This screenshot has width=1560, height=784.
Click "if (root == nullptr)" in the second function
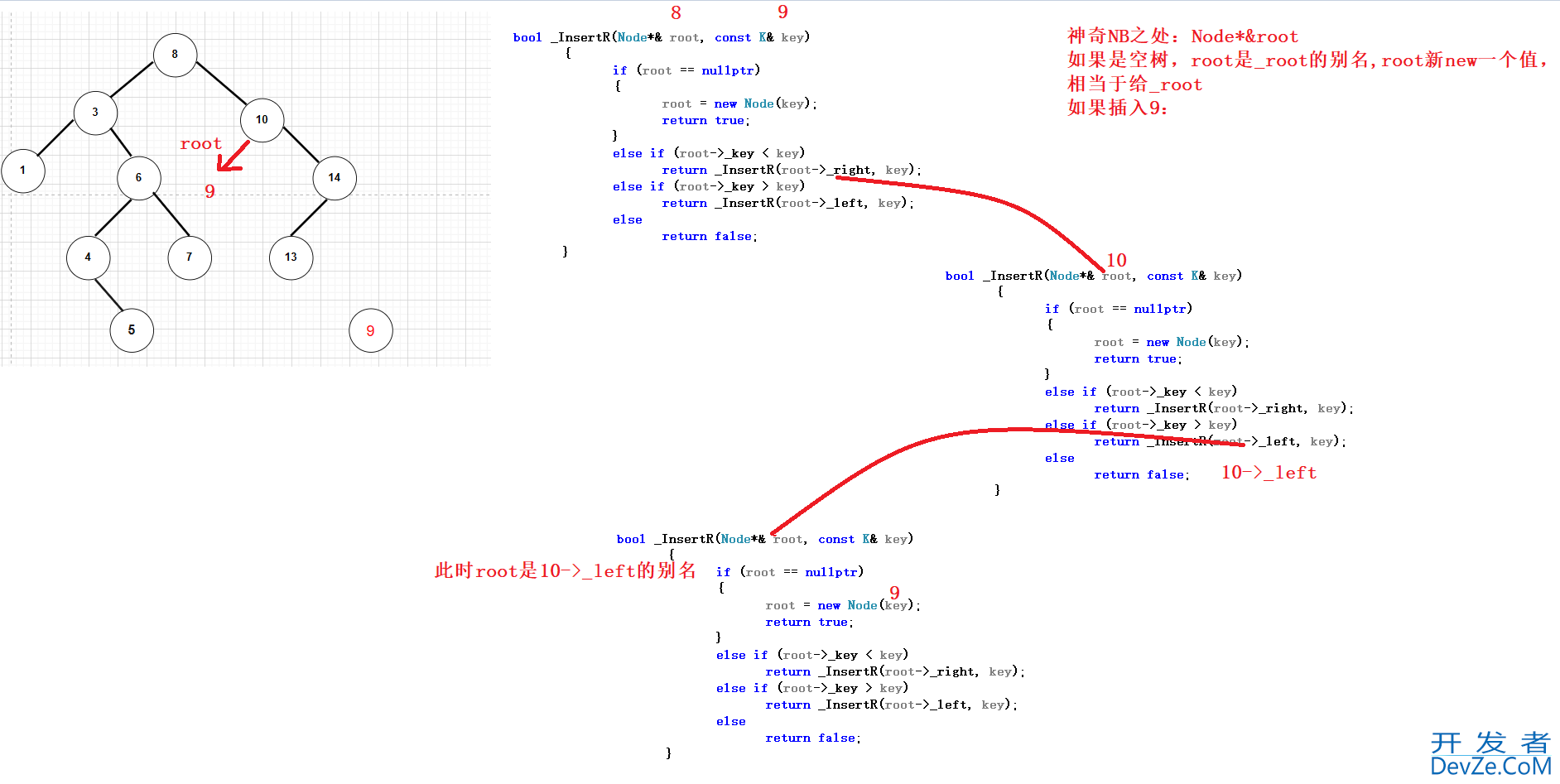click(x=1119, y=309)
